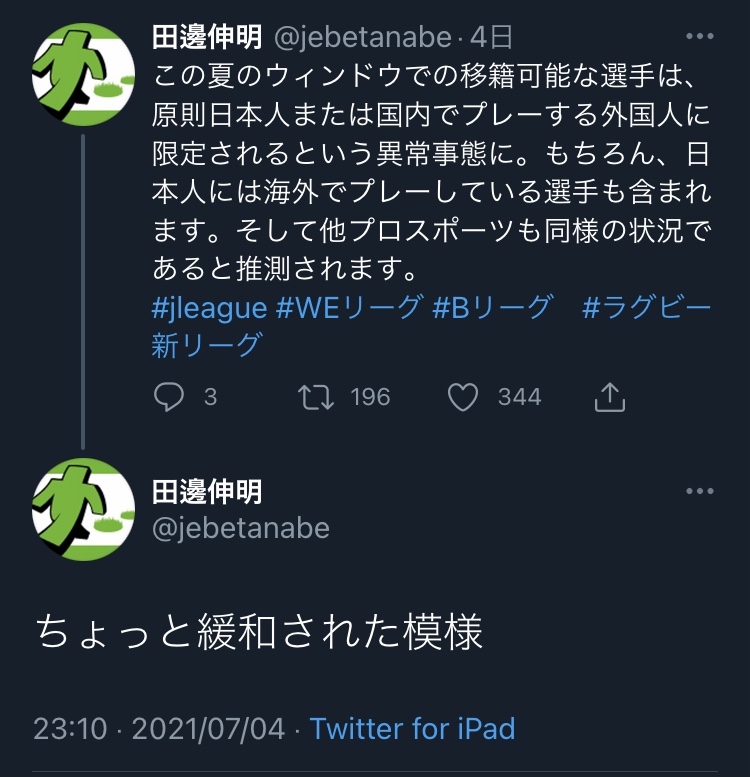This screenshot has height=777, width=750.
Task: Click the Twitter for iPad source link
Action: (412, 728)
